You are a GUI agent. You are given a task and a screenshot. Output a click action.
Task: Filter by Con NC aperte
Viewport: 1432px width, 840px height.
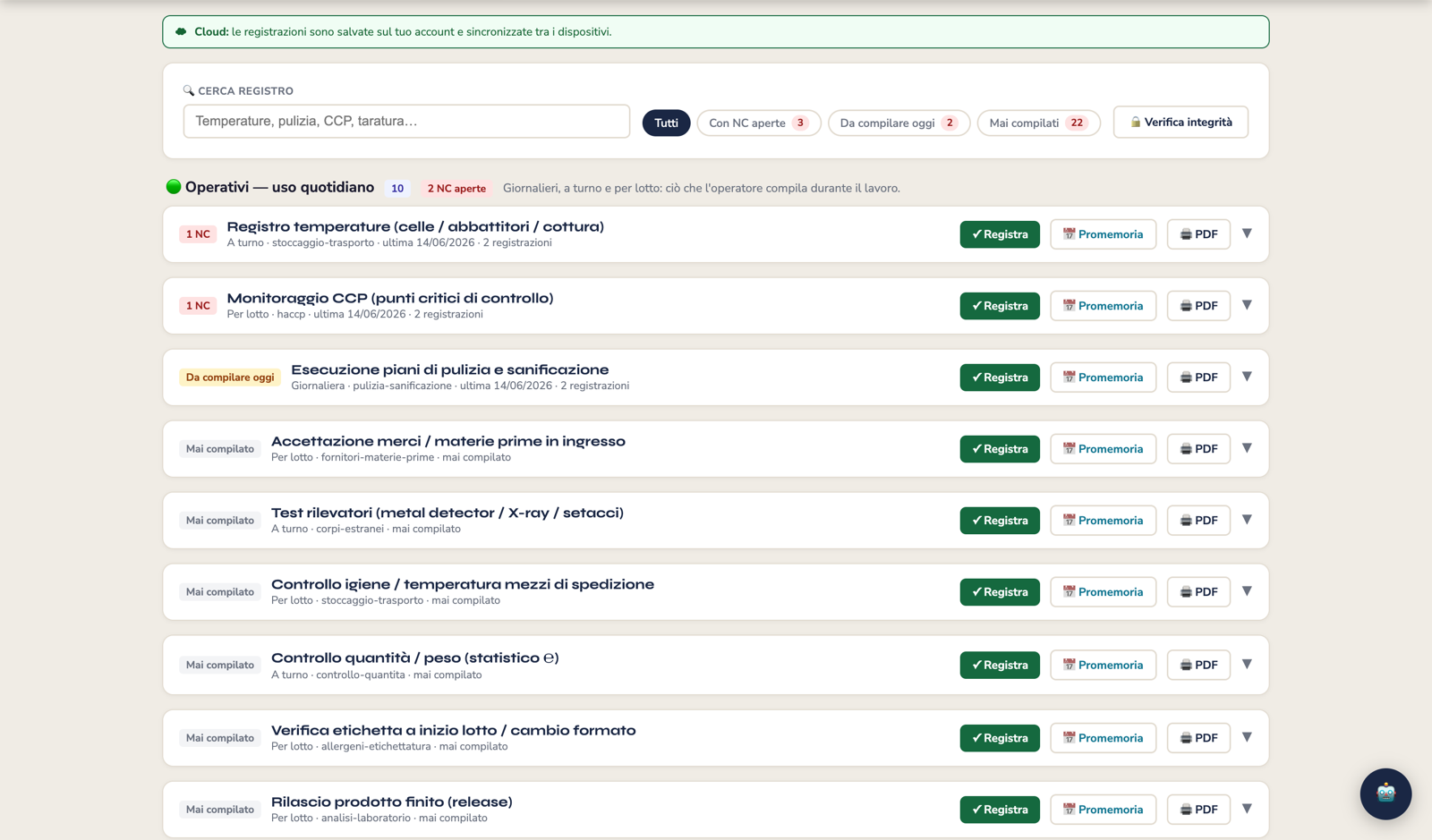(x=759, y=123)
